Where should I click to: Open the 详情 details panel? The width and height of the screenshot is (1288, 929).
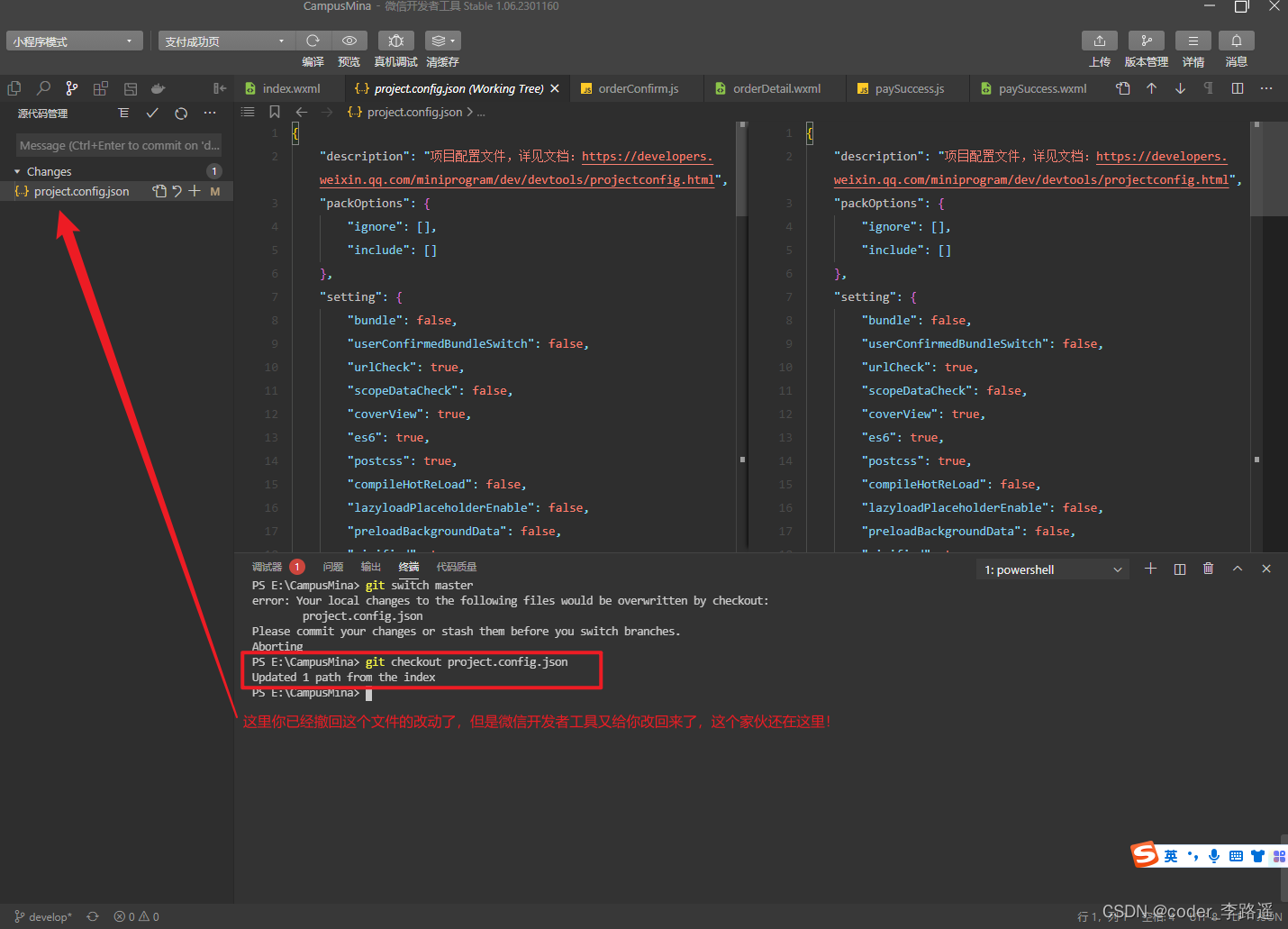pyautogui.click(x=1193, y=41)
